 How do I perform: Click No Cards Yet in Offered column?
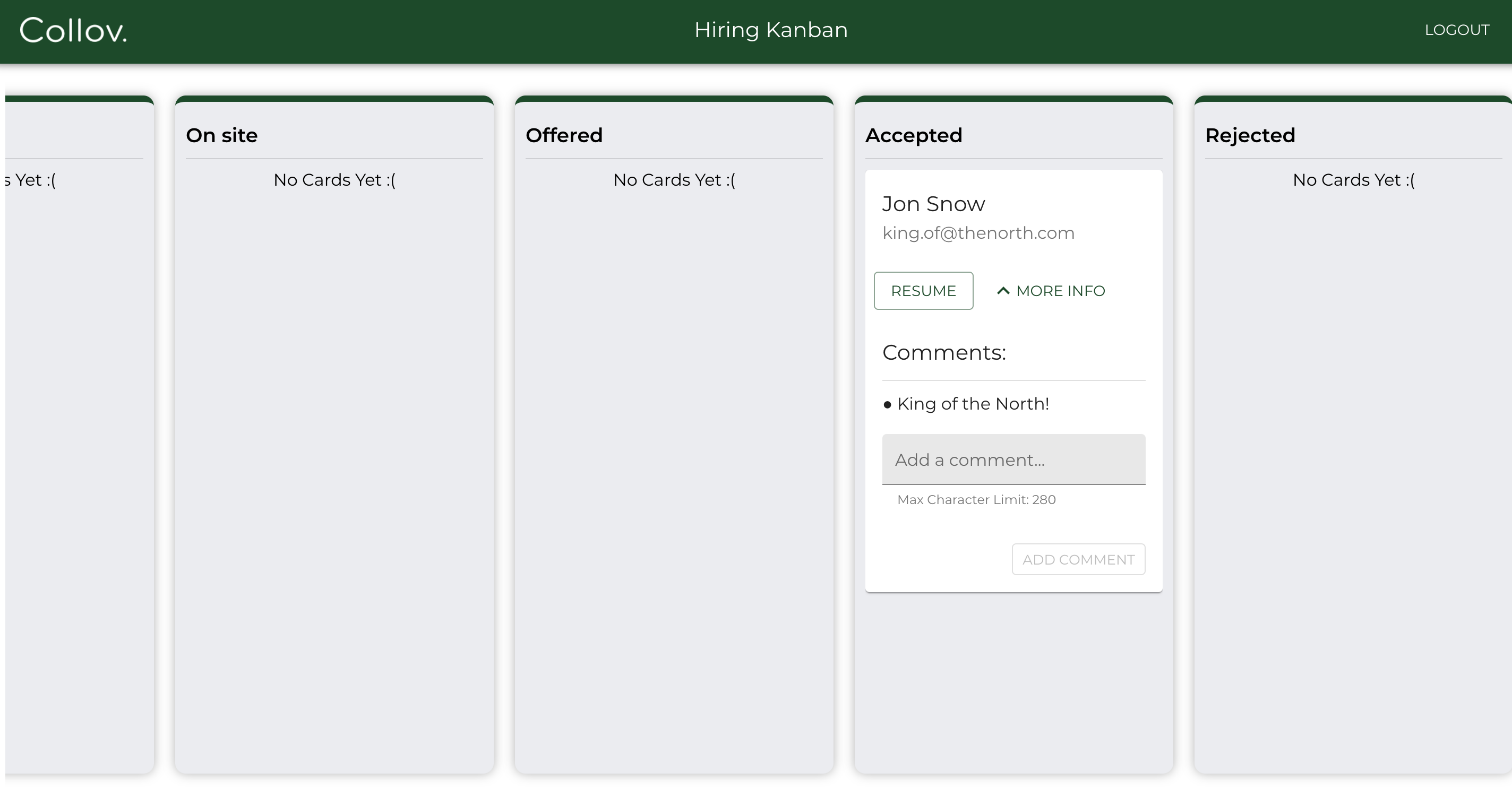[x=674, y=179]
